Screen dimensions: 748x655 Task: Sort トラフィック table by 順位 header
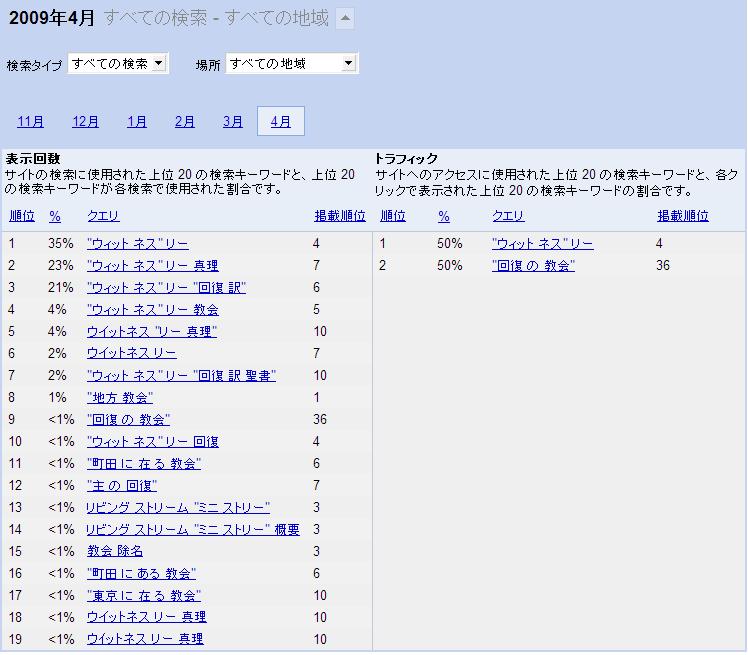(393, 216)
